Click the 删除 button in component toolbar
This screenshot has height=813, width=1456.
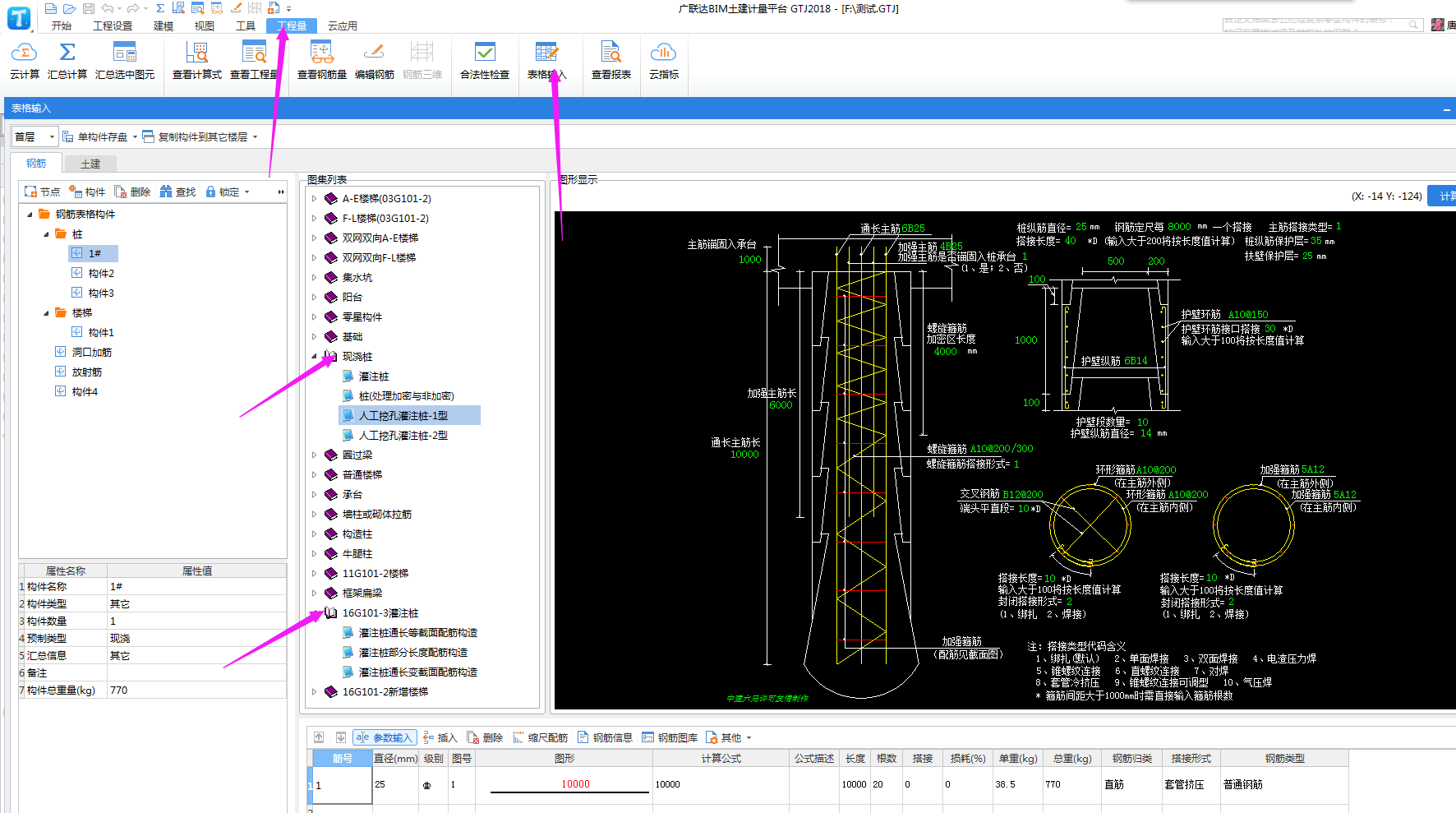pos(132,192)
